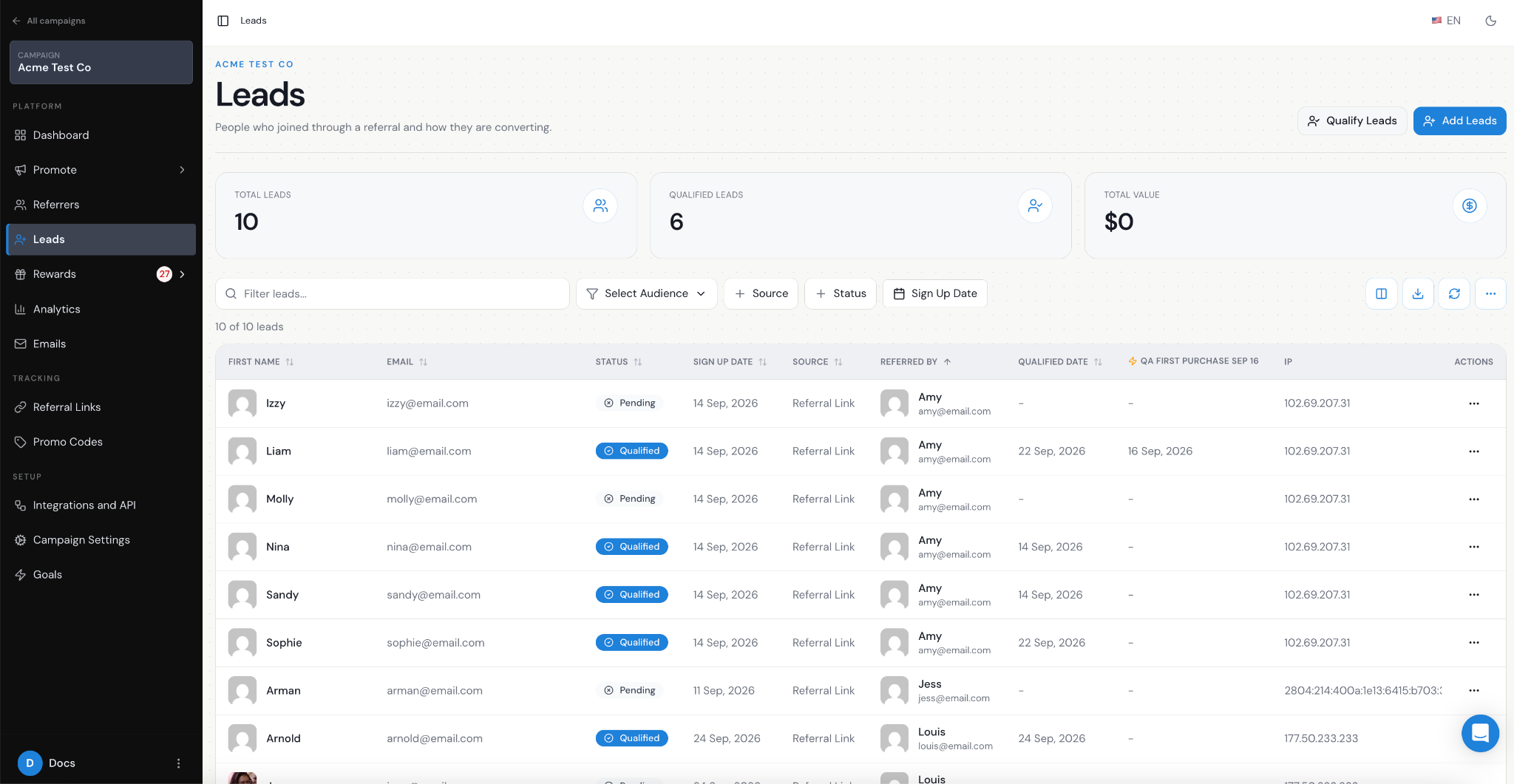Sort by Referred By column
Viewport: 1514px width, 784px height.
point(915,362)
